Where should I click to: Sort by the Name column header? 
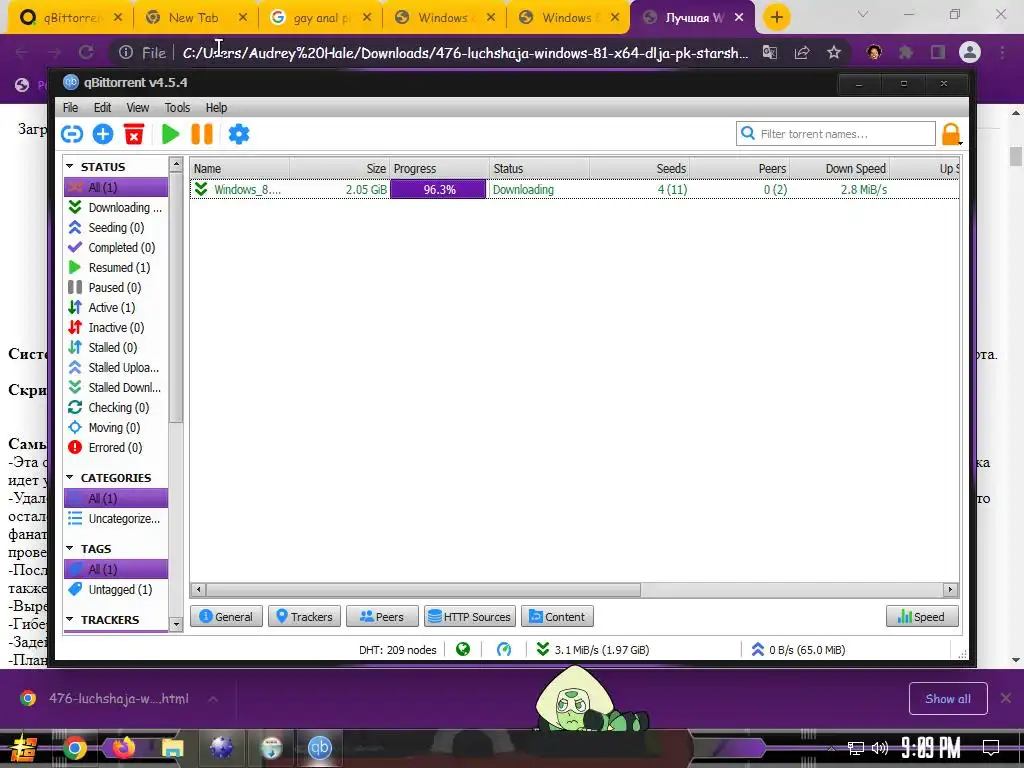click(x=240, y=168)
